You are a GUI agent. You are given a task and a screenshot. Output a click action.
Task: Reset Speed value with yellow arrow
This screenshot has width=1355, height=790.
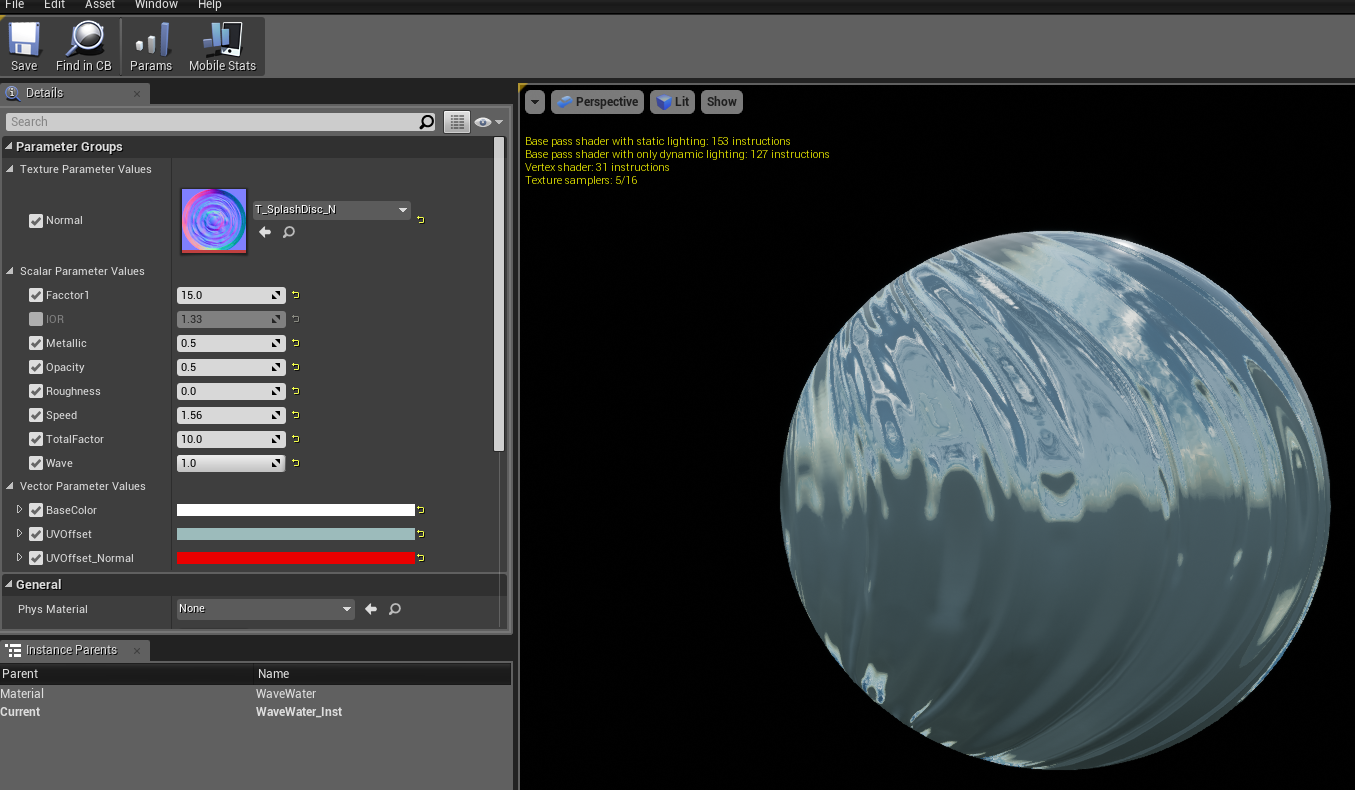296,415
